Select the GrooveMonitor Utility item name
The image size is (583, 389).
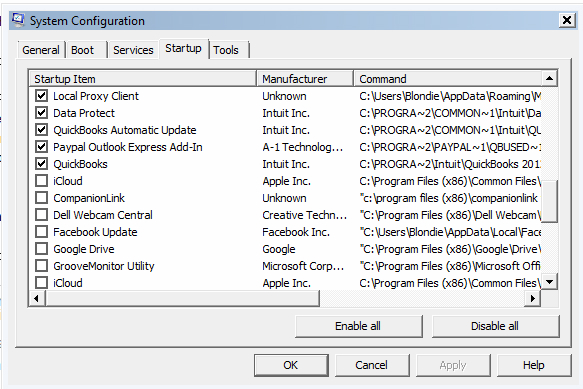[104, 266]
